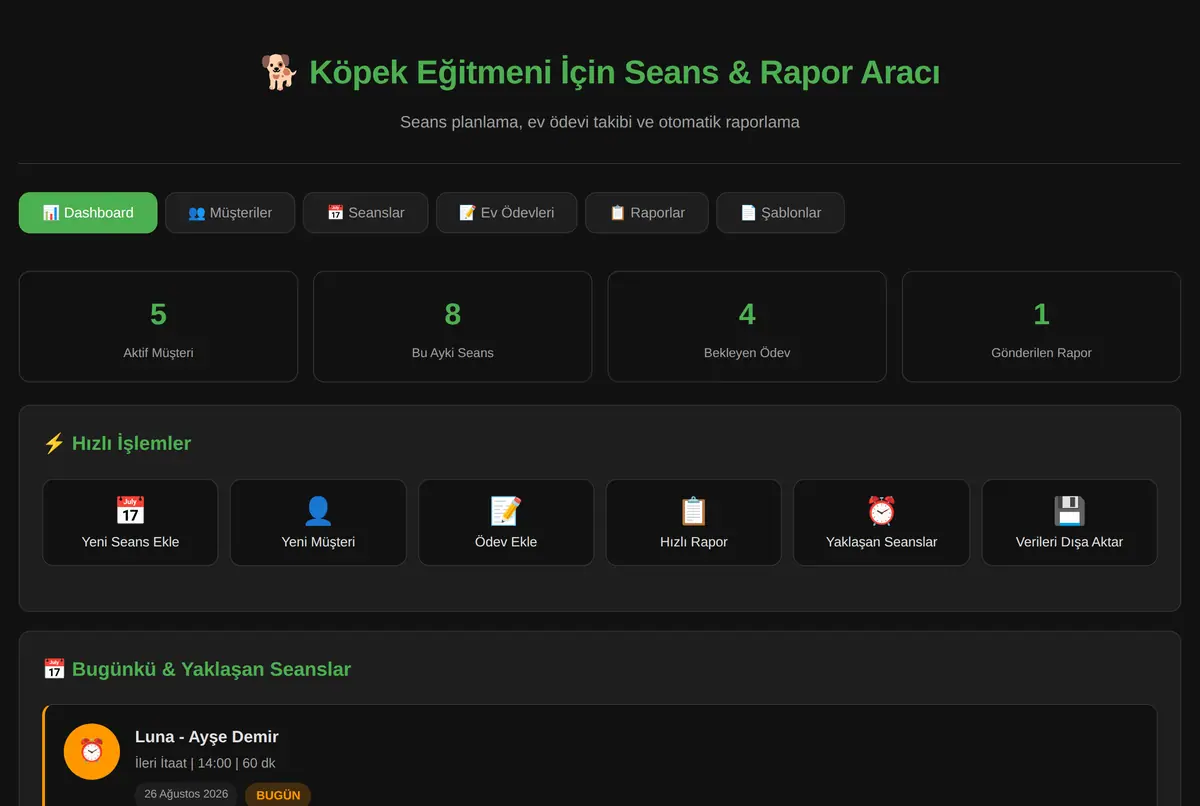Click the person icon above Yeni Müşteri
The image size is (1200, 806).
tap(318, 511)
